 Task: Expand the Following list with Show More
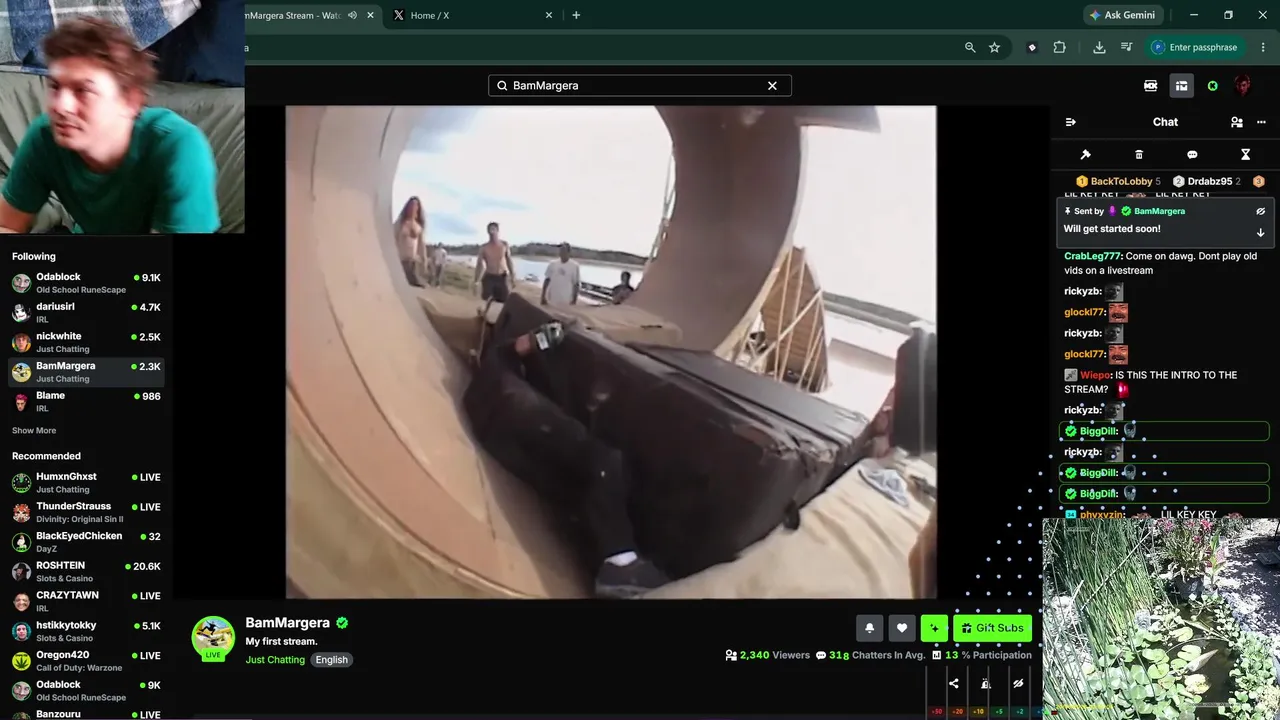(34, 431)
